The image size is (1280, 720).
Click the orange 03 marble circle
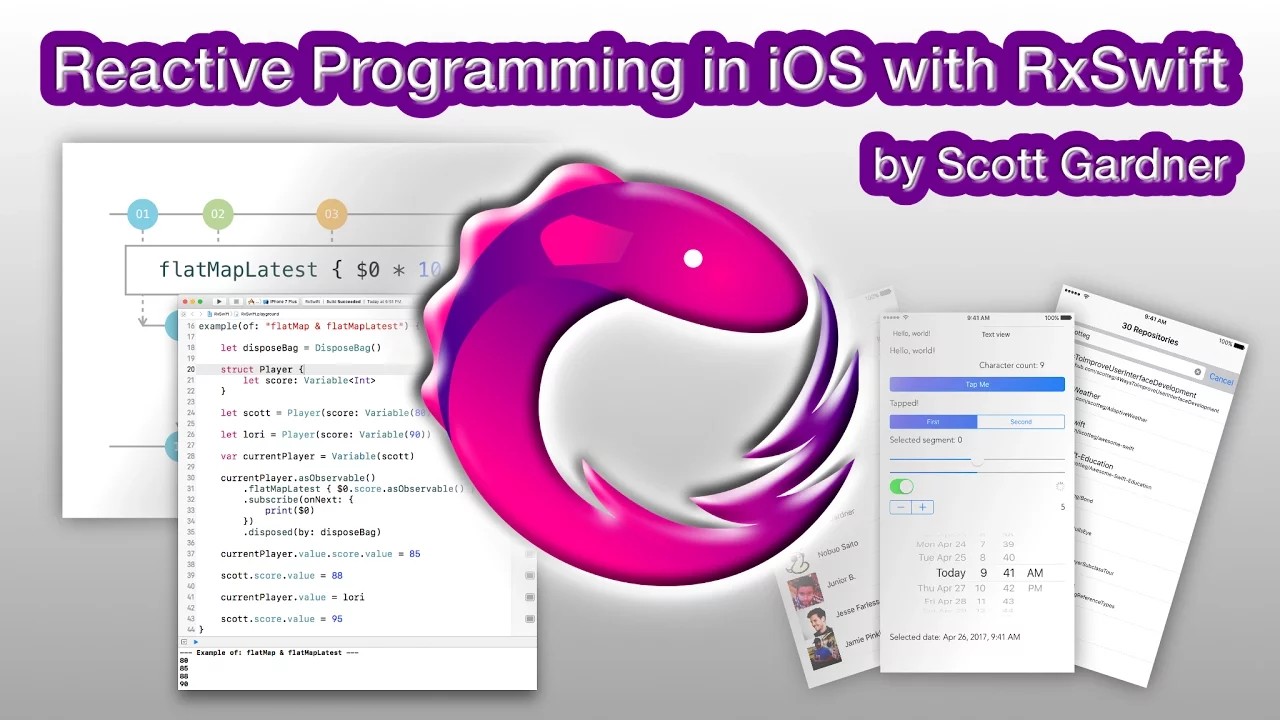coord(332,214)
